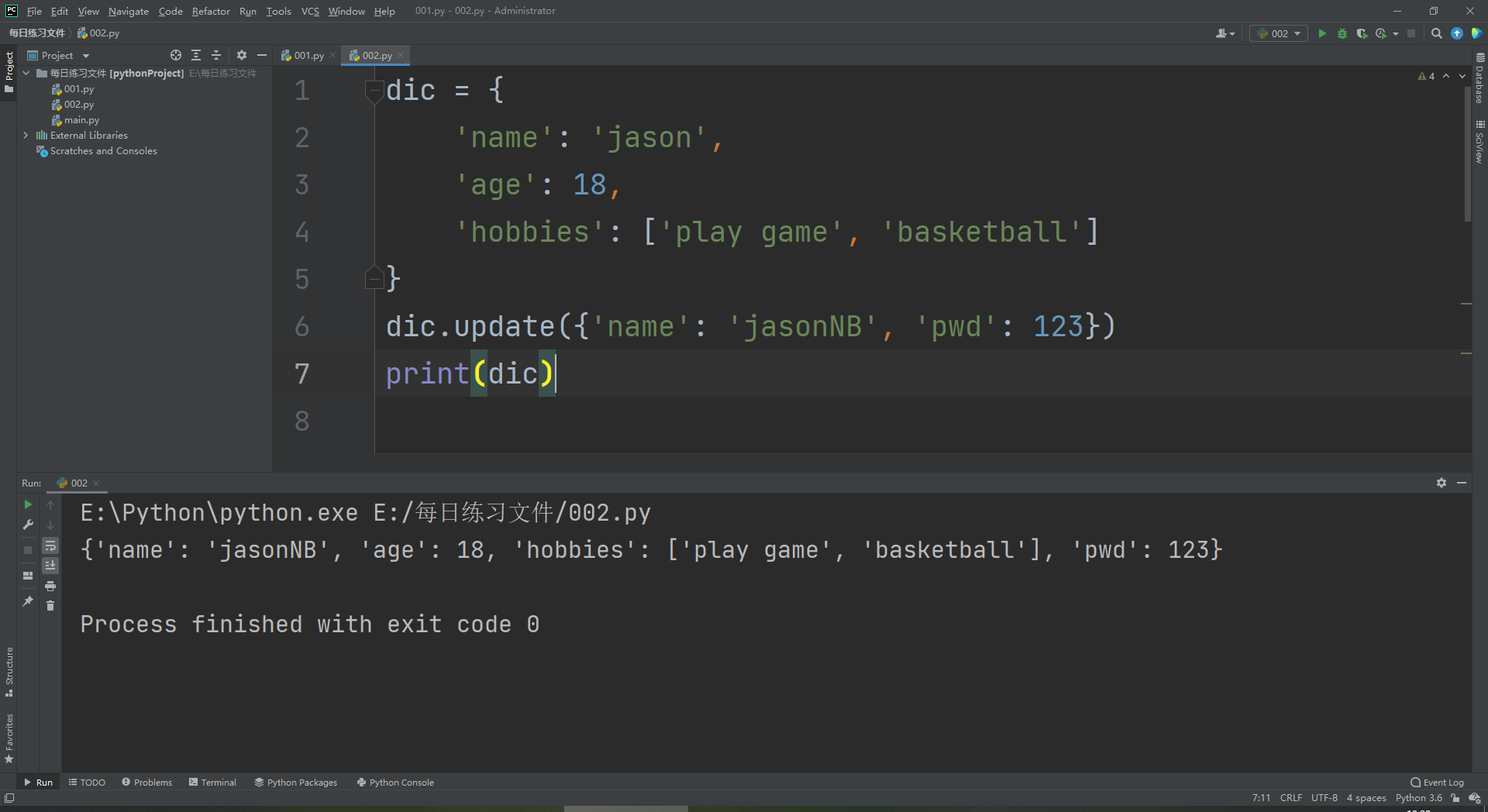Toggle the SciView tool window

point(1479,142)
